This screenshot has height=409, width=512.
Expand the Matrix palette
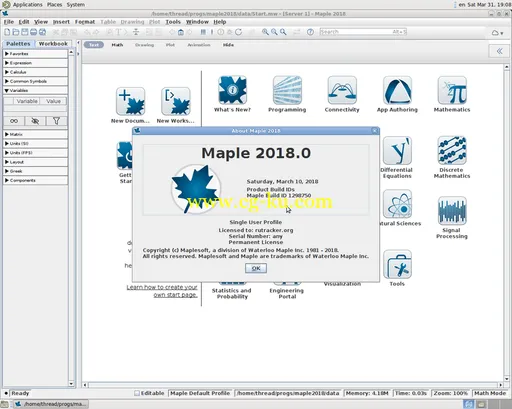click(35, 134)
